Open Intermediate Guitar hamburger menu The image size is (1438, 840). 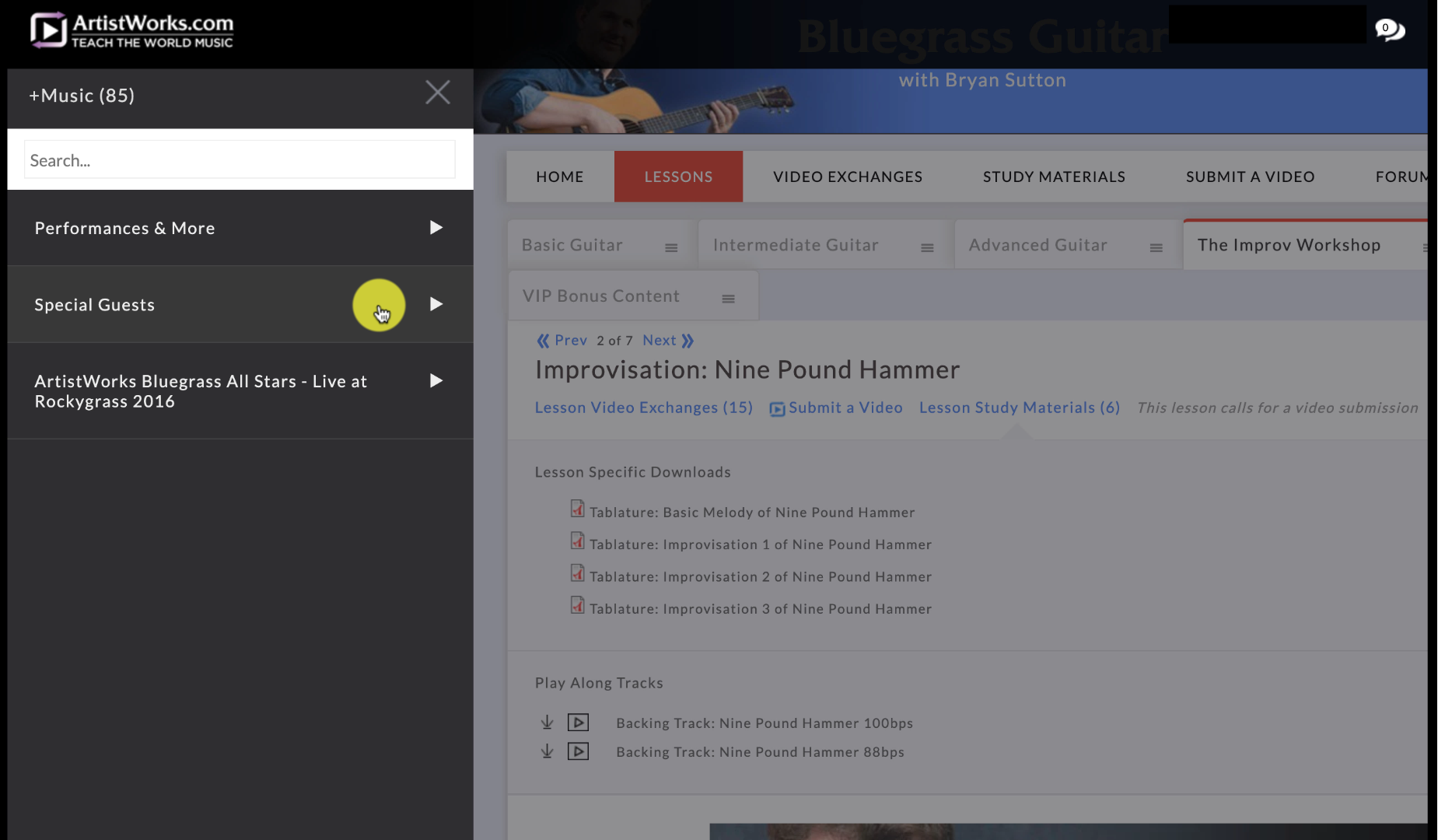[927, 248]
